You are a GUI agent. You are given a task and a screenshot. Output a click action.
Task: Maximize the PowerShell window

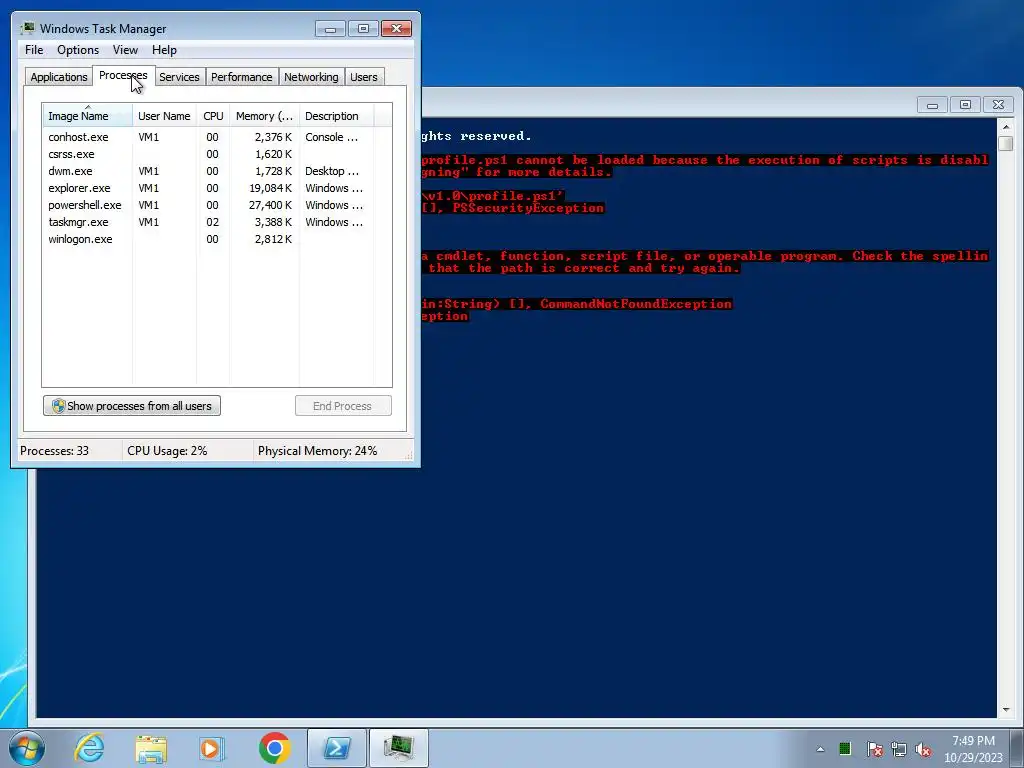coord(965,104)
